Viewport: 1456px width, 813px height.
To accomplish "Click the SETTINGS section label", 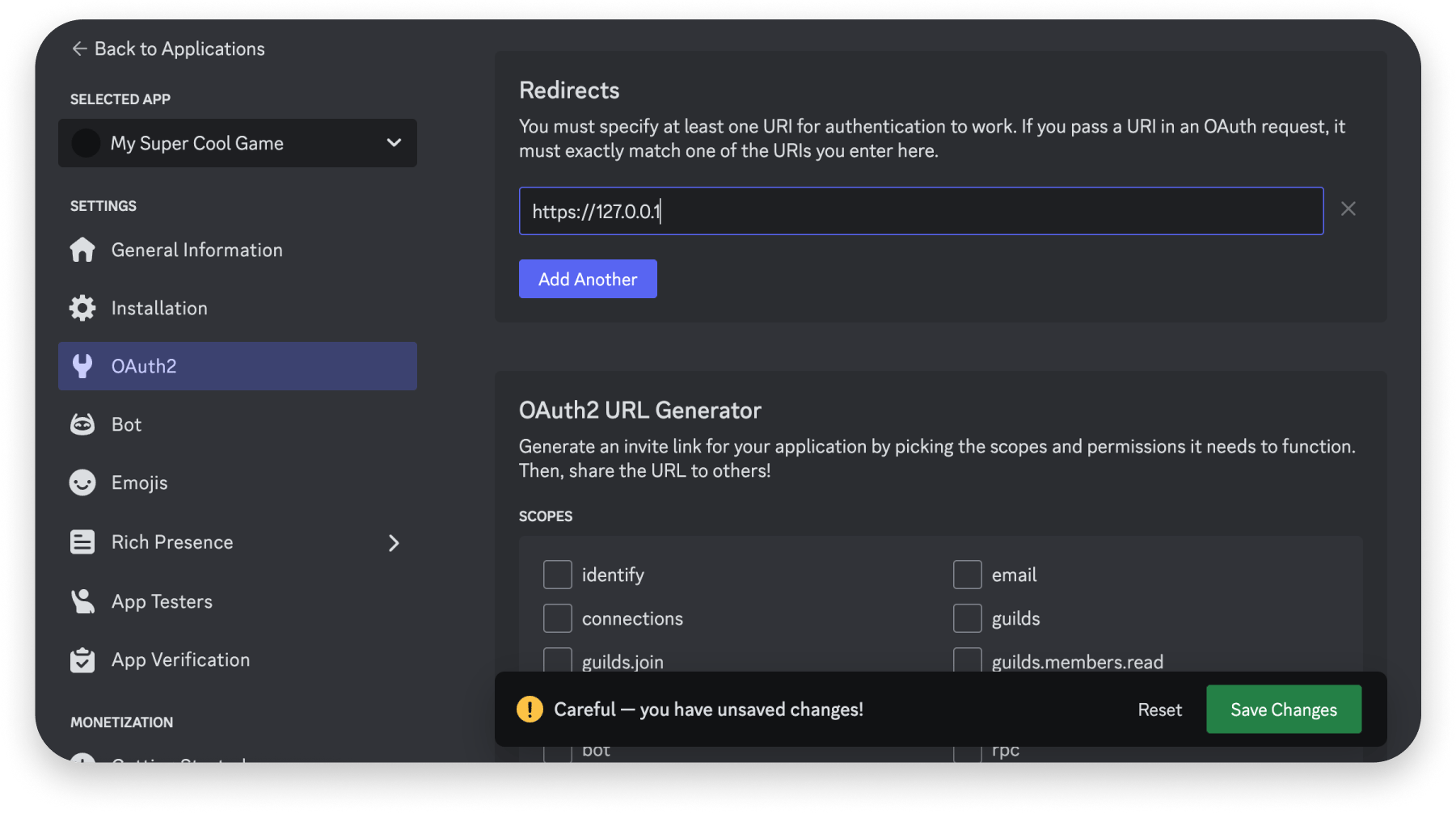I will [103, 206].
